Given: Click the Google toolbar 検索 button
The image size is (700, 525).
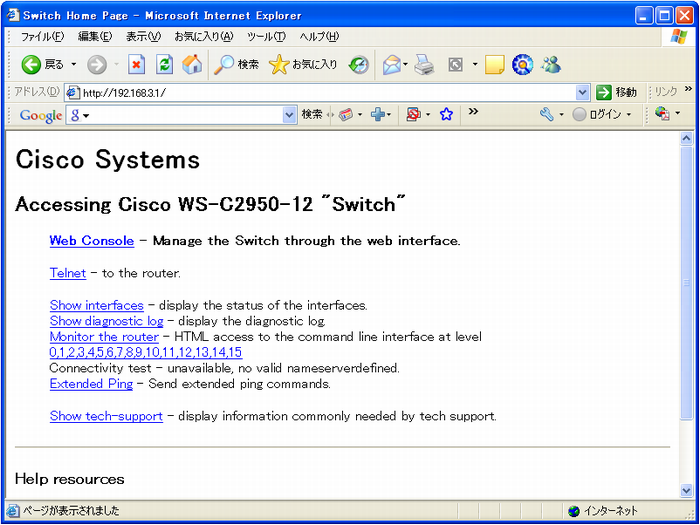Looking at the screenshot, I should (x=312, y=115).
